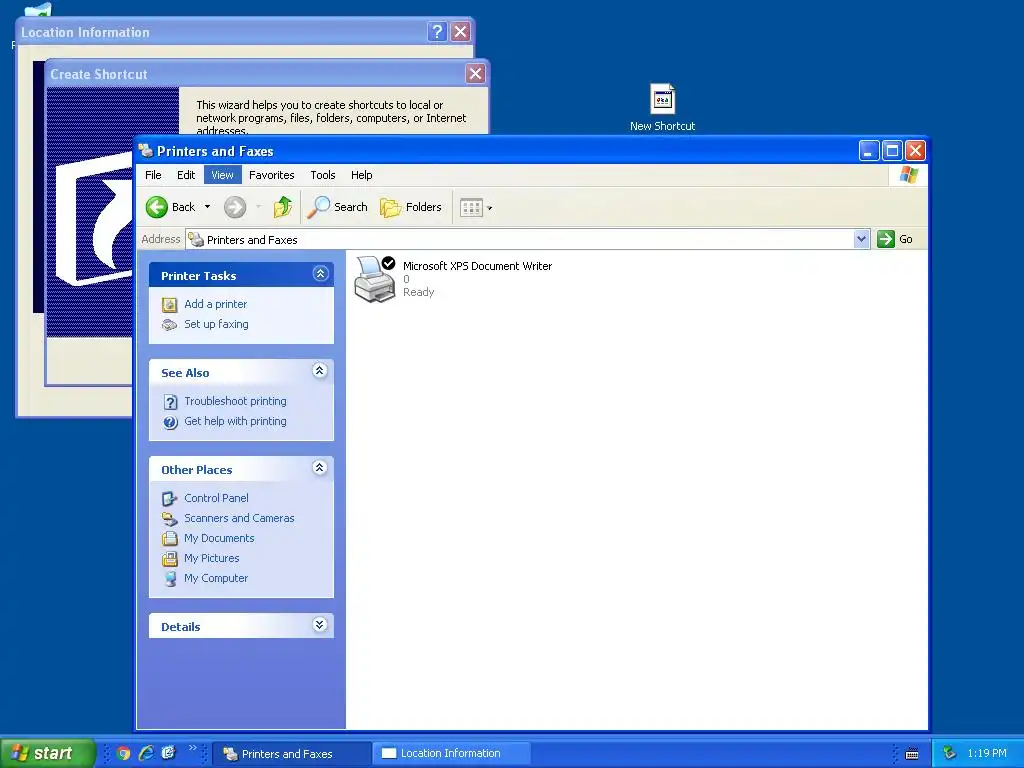
Task: Toggle the Folders pane button
Action: [x=411, y=207]
